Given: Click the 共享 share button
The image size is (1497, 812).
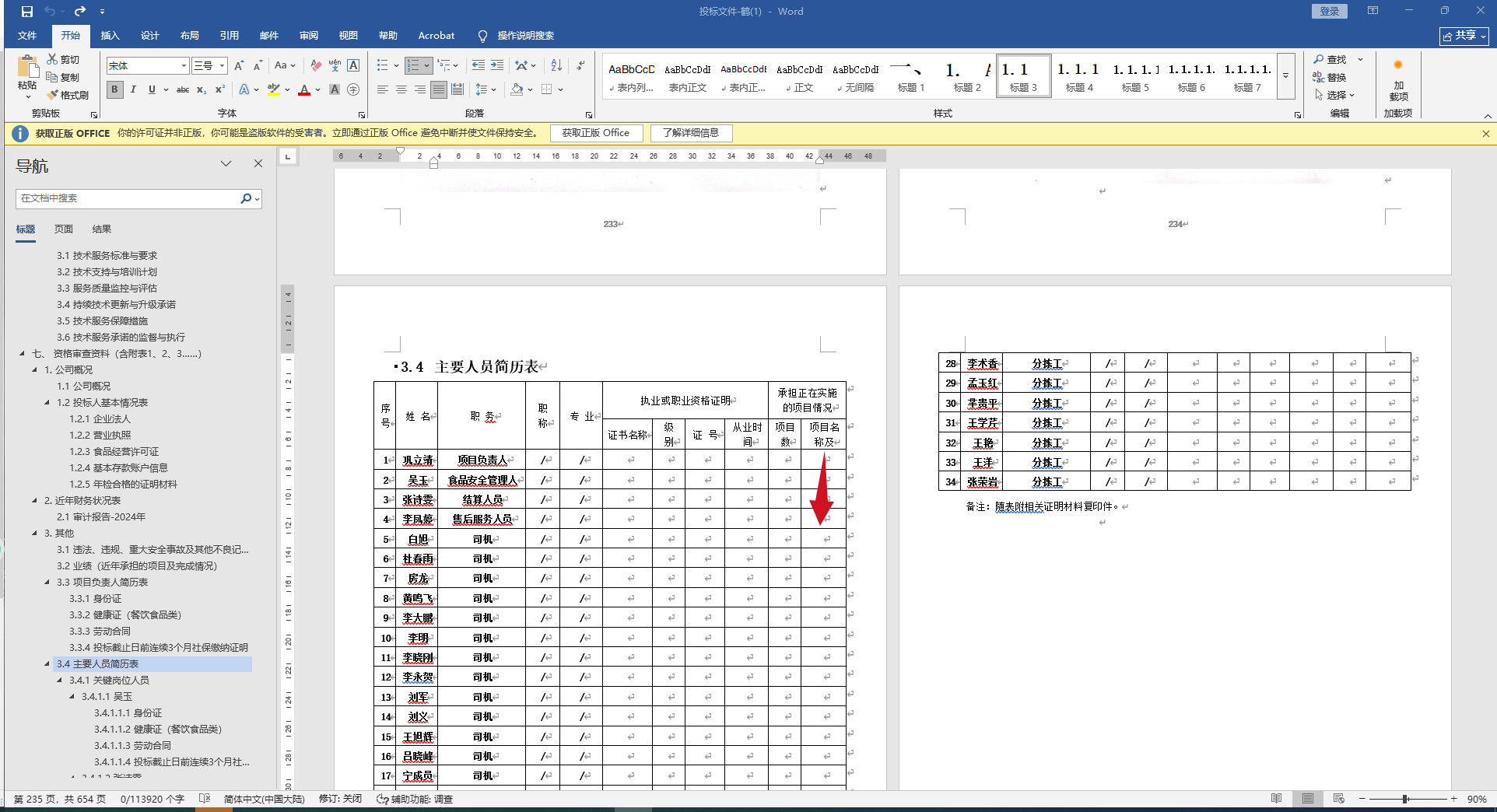Looking at the screenshot, I should 1464,36.
